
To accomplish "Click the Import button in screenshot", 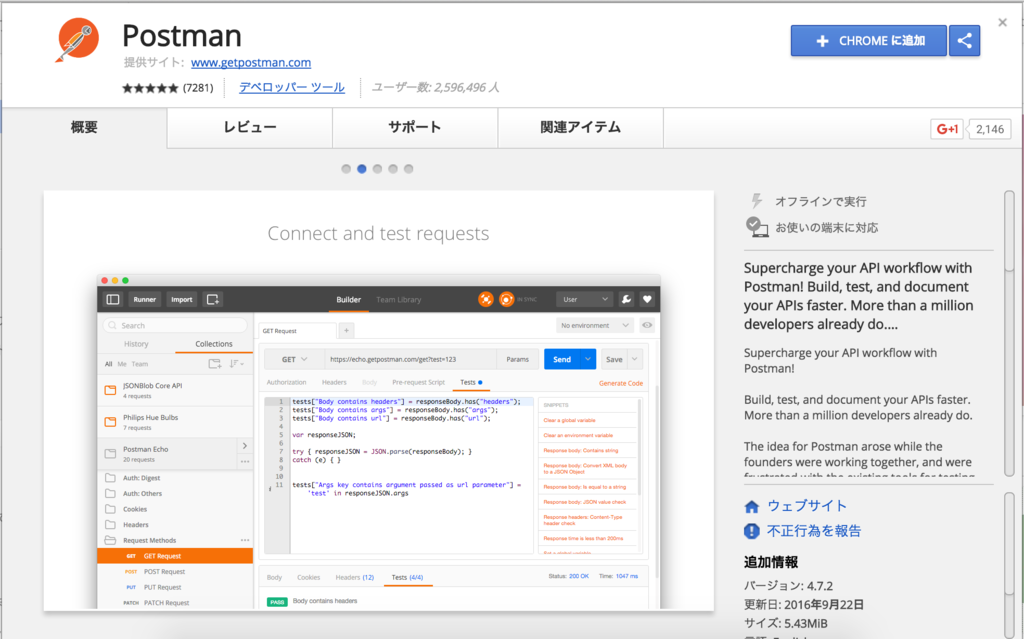I will coord(182,299).
